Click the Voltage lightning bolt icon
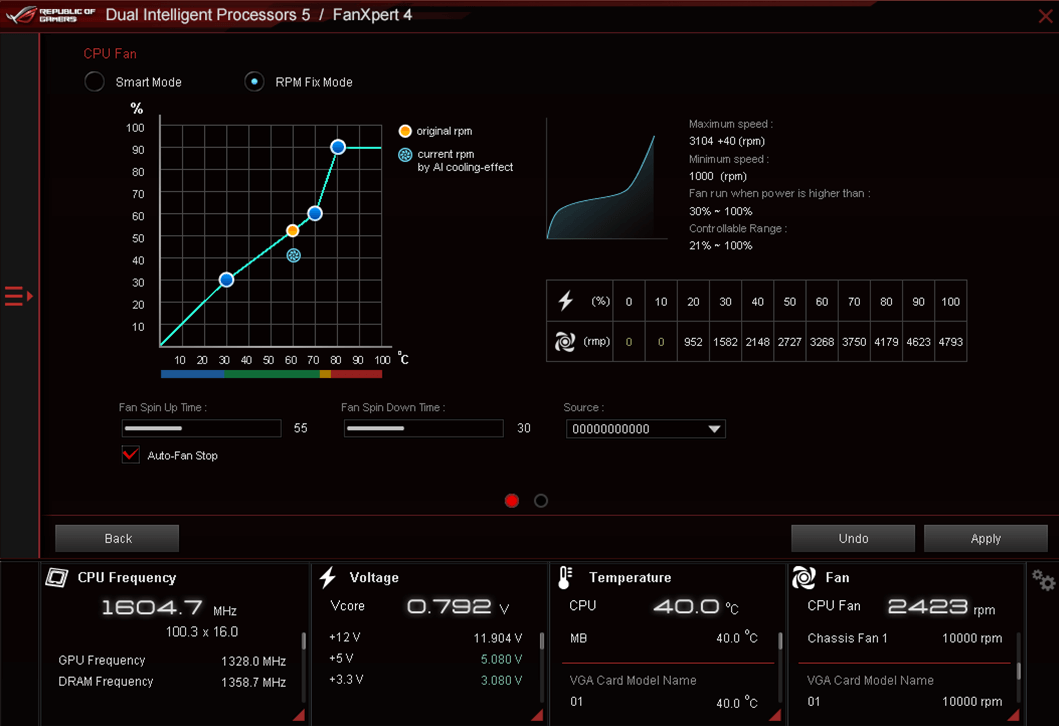This screenshot has height=726, width=1059. [x=328, y=577]
